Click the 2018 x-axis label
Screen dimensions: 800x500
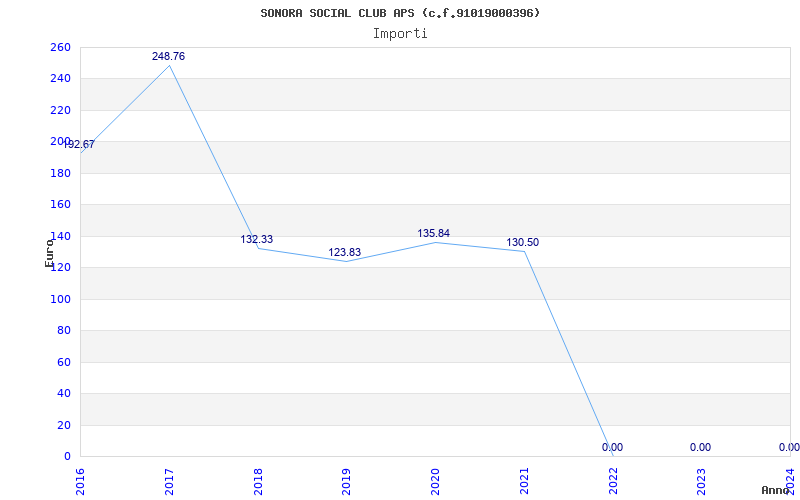point(258,481)
